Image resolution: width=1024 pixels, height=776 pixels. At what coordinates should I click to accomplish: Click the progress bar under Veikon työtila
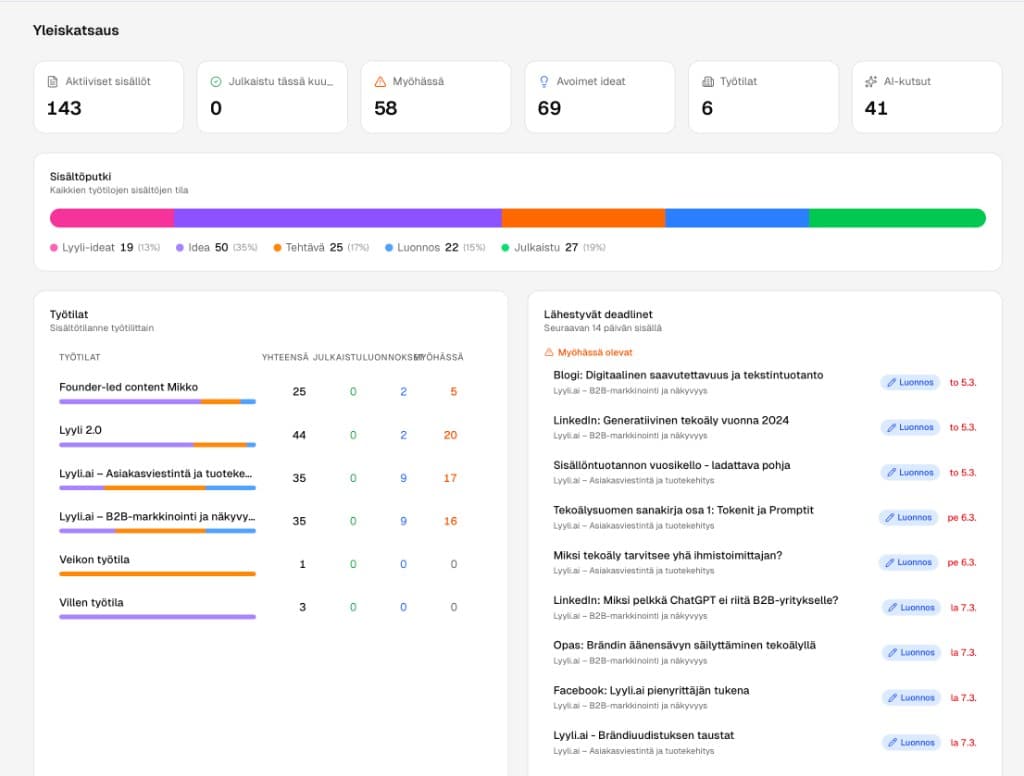(x=157, y=574)
